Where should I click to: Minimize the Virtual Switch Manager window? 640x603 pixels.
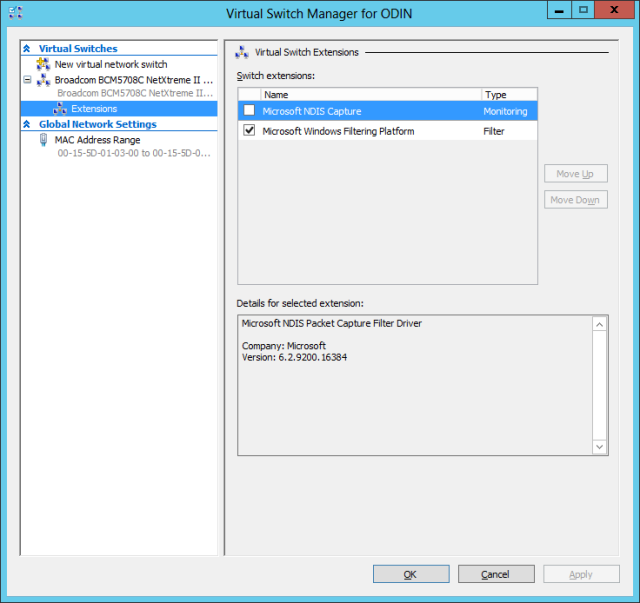tap(559, 10)
